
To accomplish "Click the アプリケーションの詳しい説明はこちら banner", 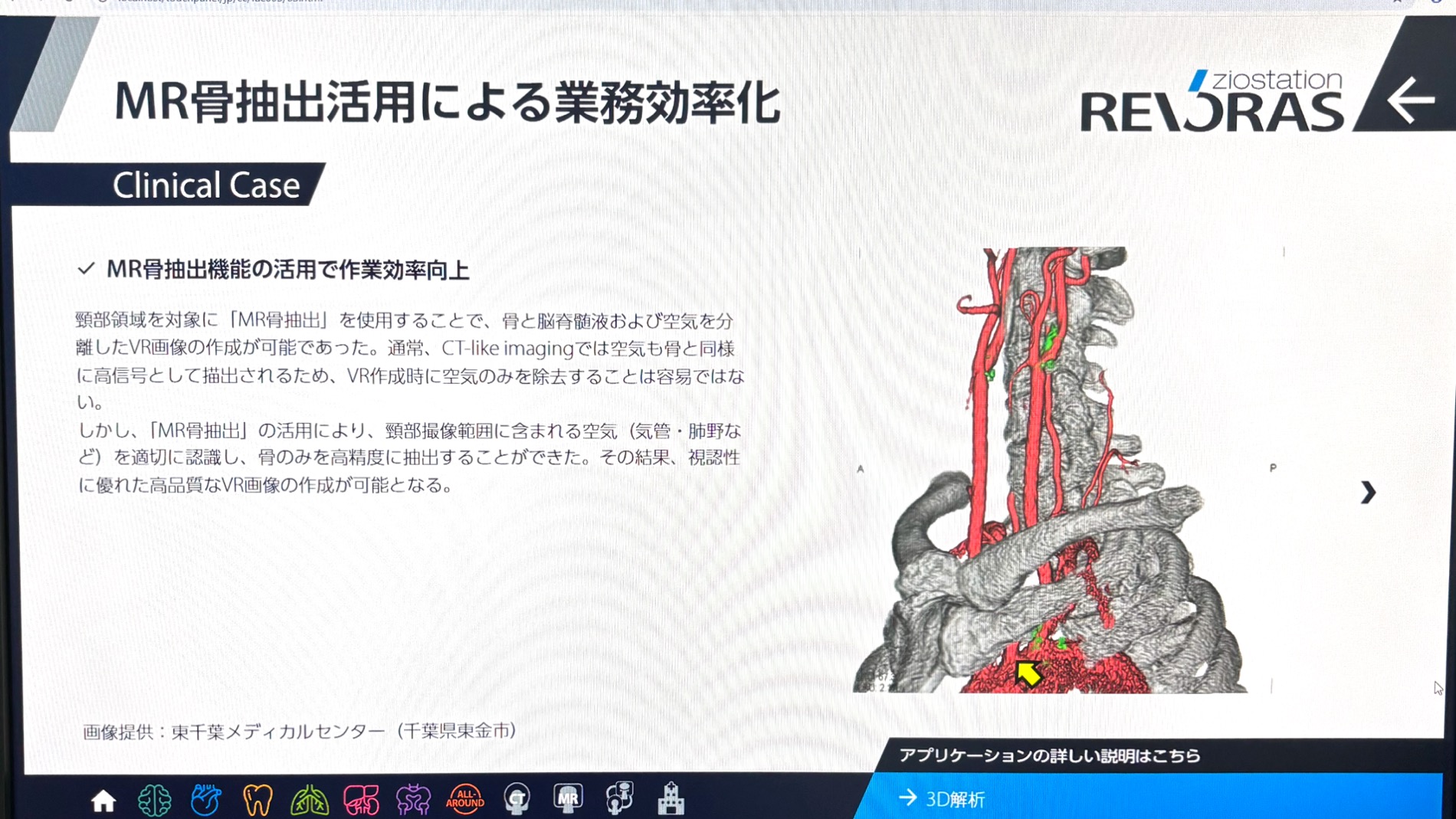I will point(1050,755).
